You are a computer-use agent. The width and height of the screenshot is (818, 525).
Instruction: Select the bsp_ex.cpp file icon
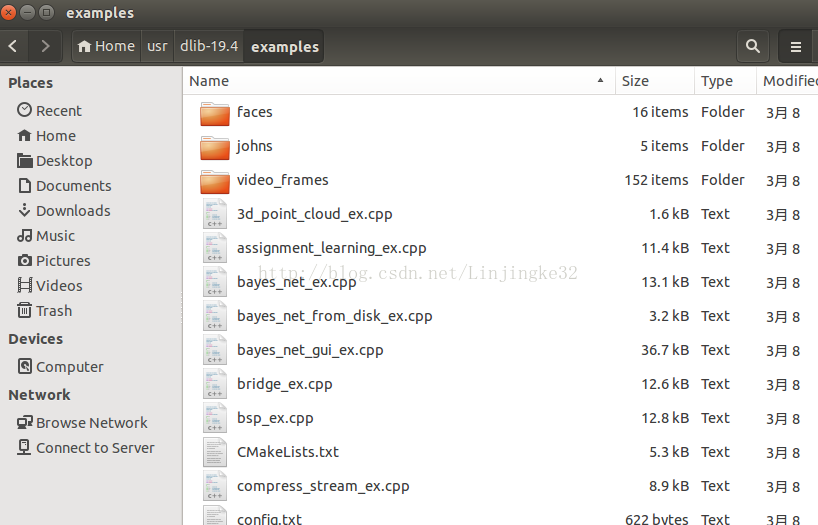point(215,418)
